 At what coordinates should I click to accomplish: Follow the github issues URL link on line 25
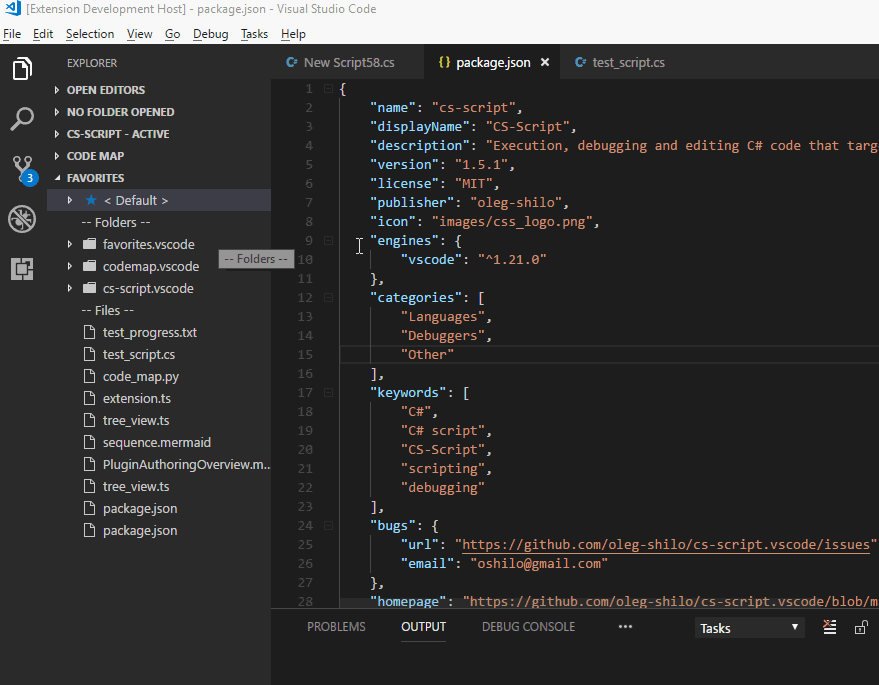[665, 544]
